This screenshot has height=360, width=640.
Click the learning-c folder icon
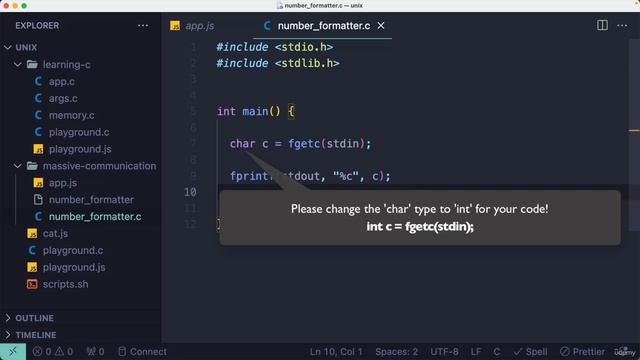32,64
